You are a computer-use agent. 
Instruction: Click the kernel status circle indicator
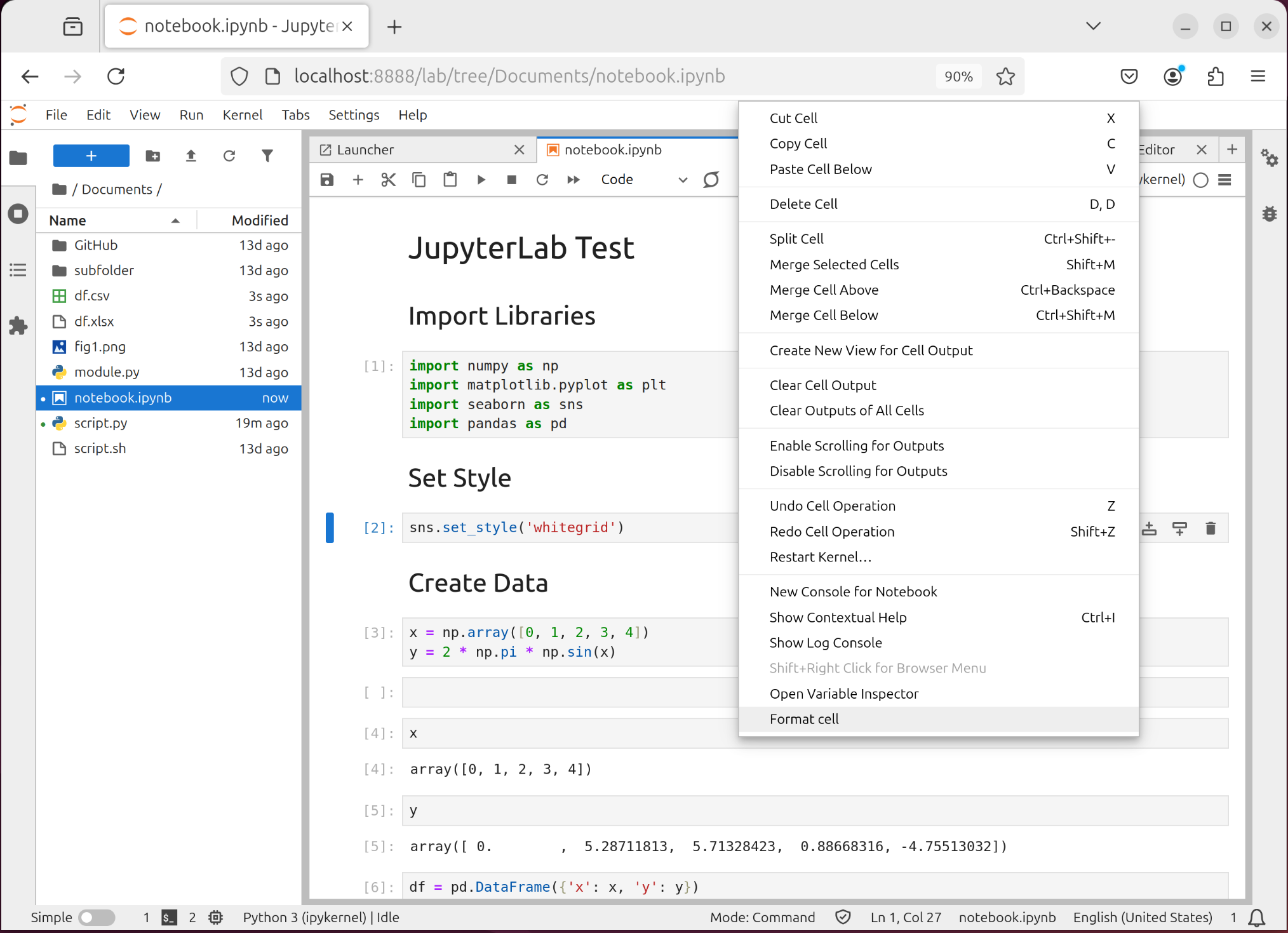point(1201,180)
